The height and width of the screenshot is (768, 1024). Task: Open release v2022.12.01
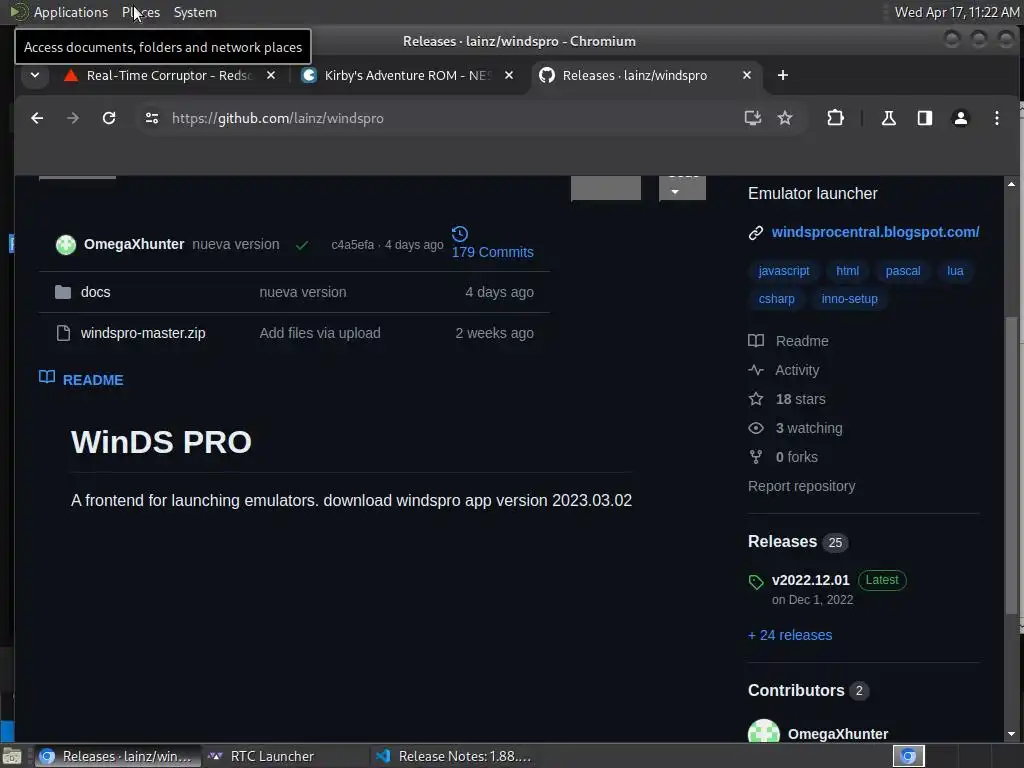click(810, 580)
